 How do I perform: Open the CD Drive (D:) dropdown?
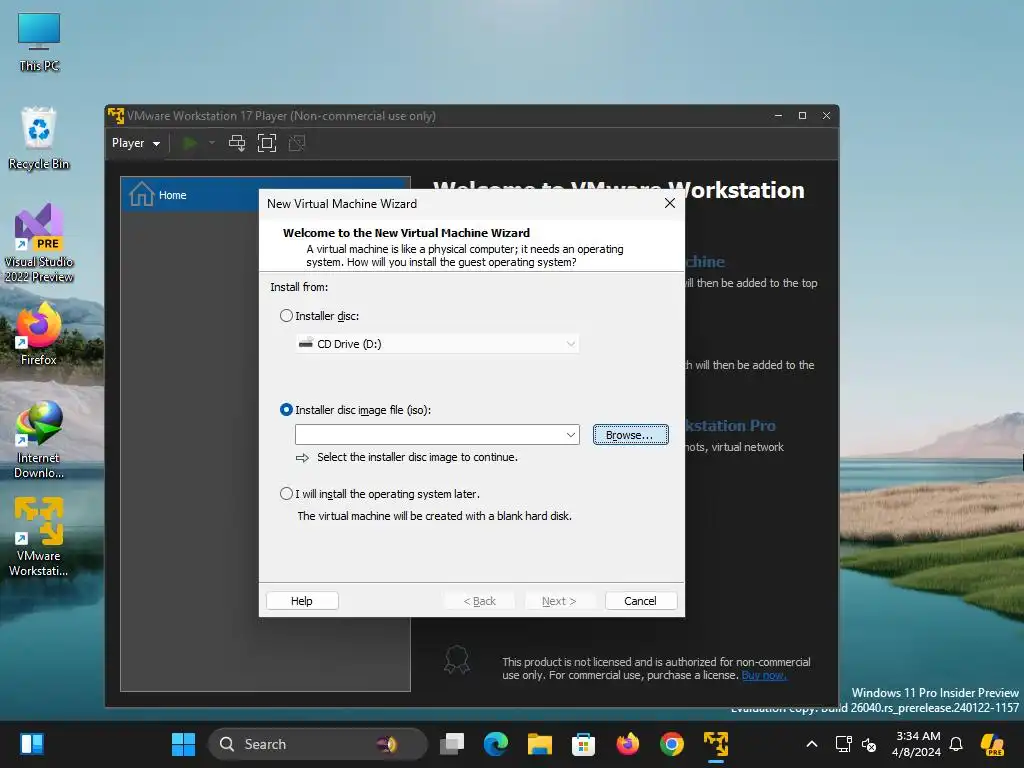click(437, 344)
